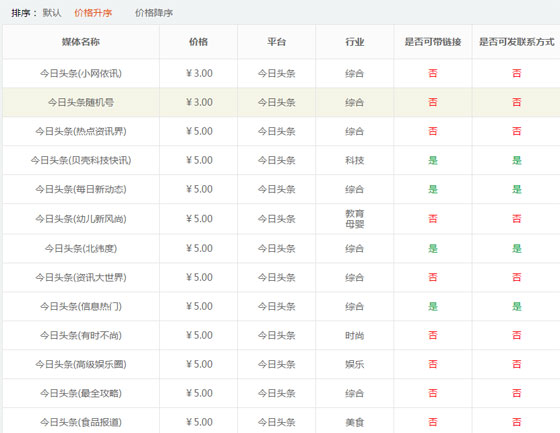Select media name 今日头条(最全攻略)
The image size is (560, 433).
tap(81, 393)
